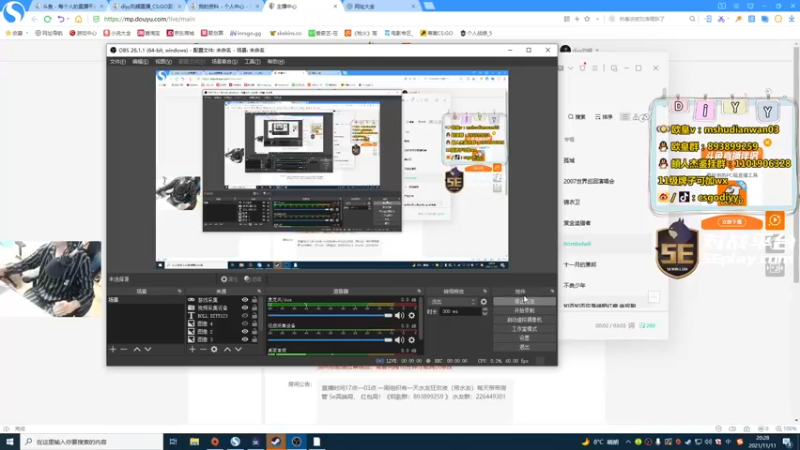
Task: Click browser undo close-tab icon
Action: click(x=62, y=19)
